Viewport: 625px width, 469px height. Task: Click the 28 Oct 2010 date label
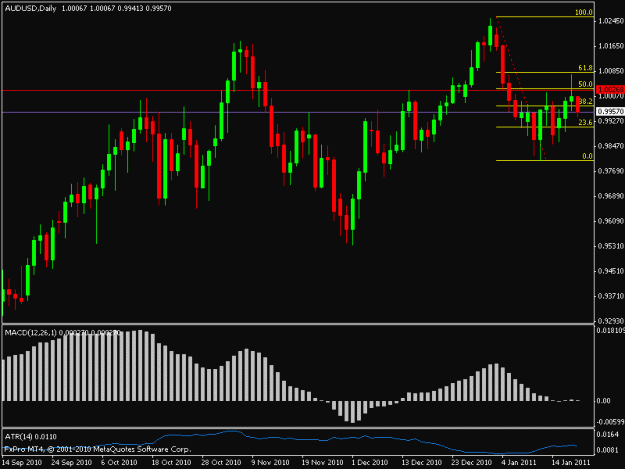(221, 462)
